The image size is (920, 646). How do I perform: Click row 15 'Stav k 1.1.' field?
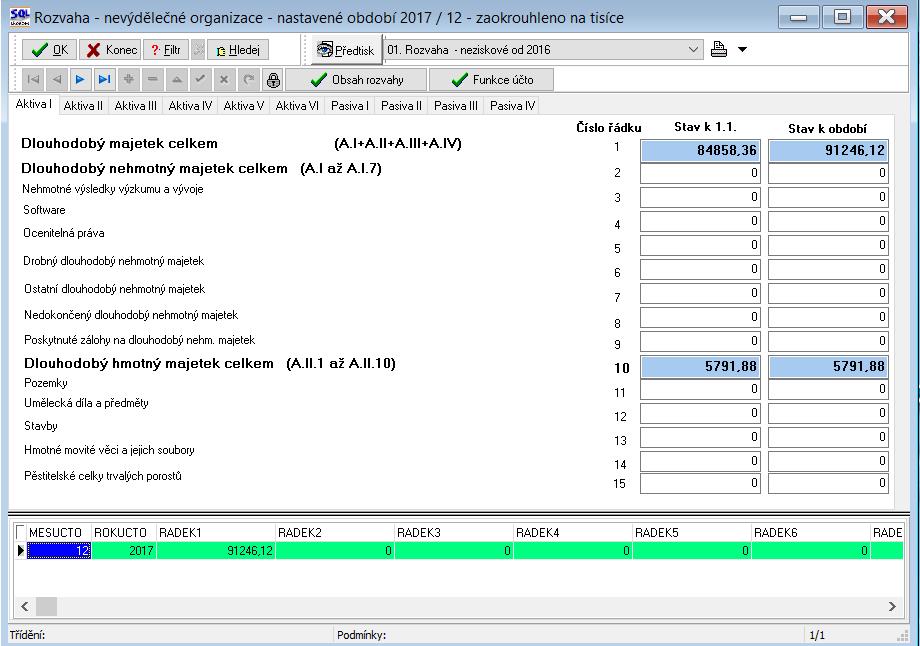click(x=700, y=483)
